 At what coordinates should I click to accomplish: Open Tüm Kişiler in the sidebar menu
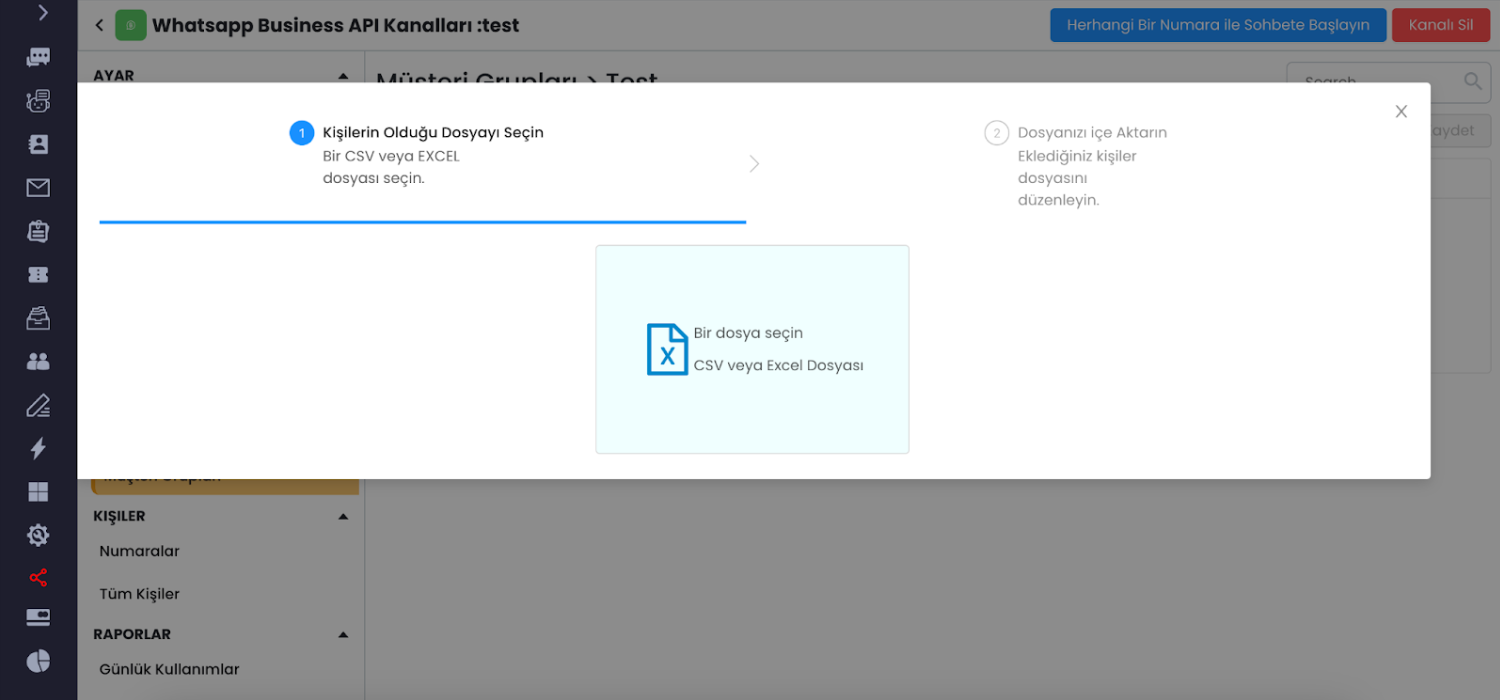[x=139, y=594]
